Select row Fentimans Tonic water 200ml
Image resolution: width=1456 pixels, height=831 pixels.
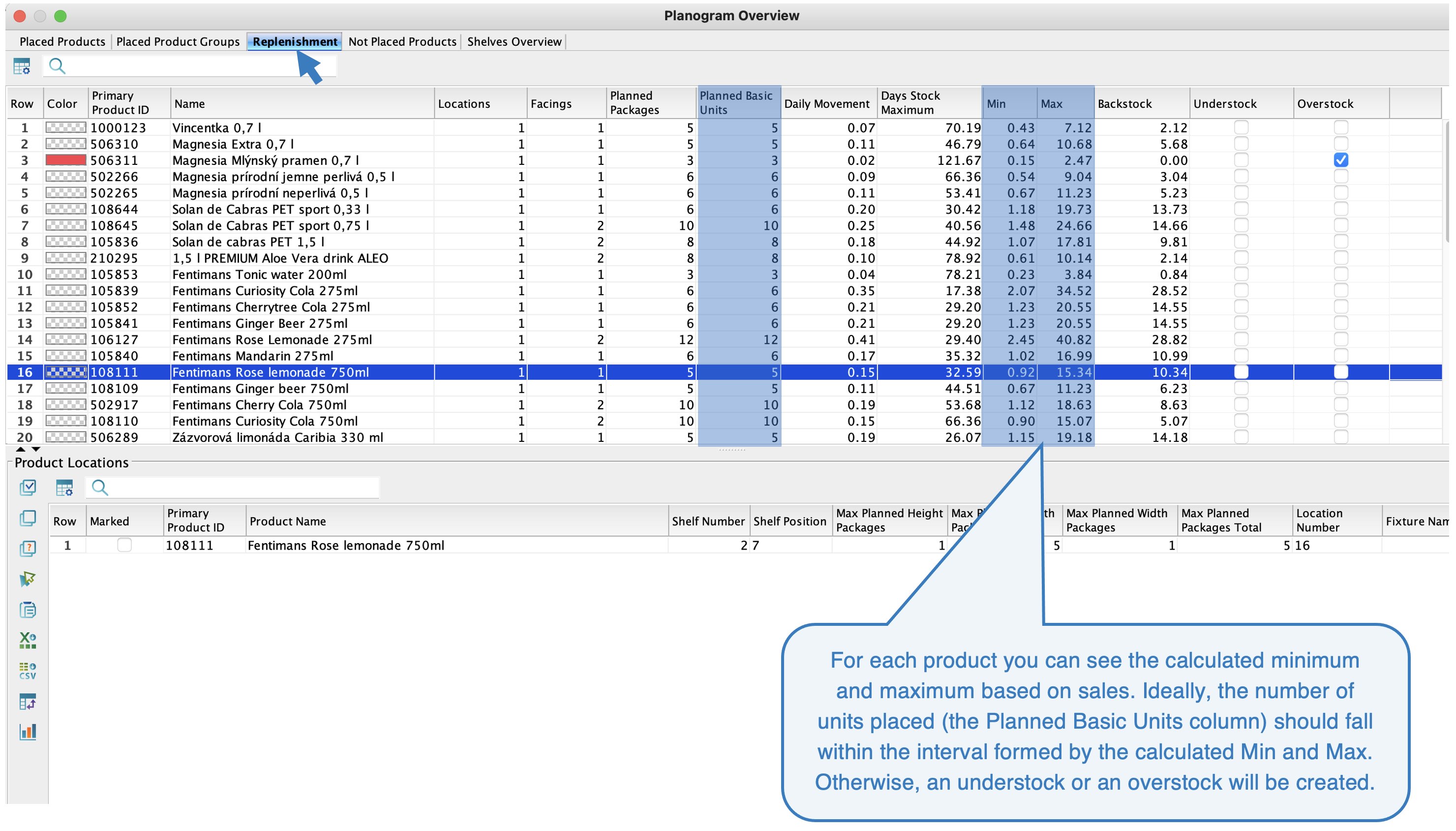[725, 274]
